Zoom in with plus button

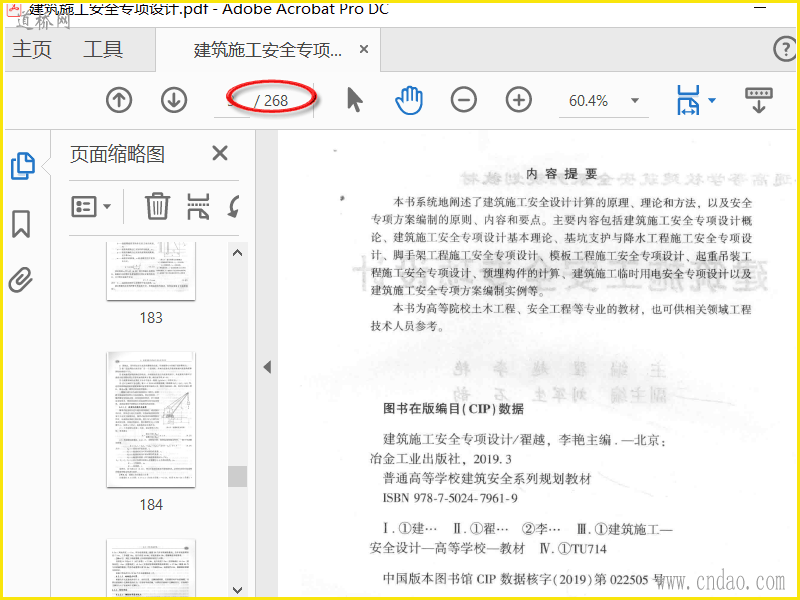pyautogui.click(x=519, y=100)
